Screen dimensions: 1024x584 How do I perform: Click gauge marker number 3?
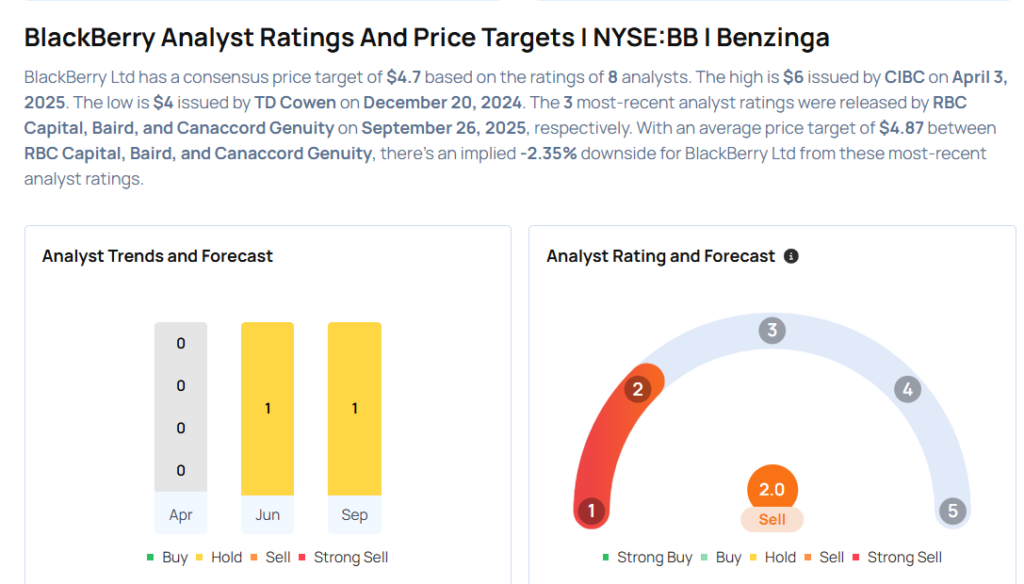(771, 331)
